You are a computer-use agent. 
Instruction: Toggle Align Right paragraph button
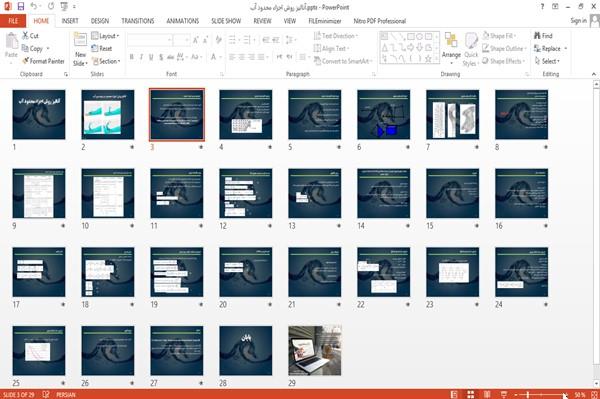click(x=251, y=57)
